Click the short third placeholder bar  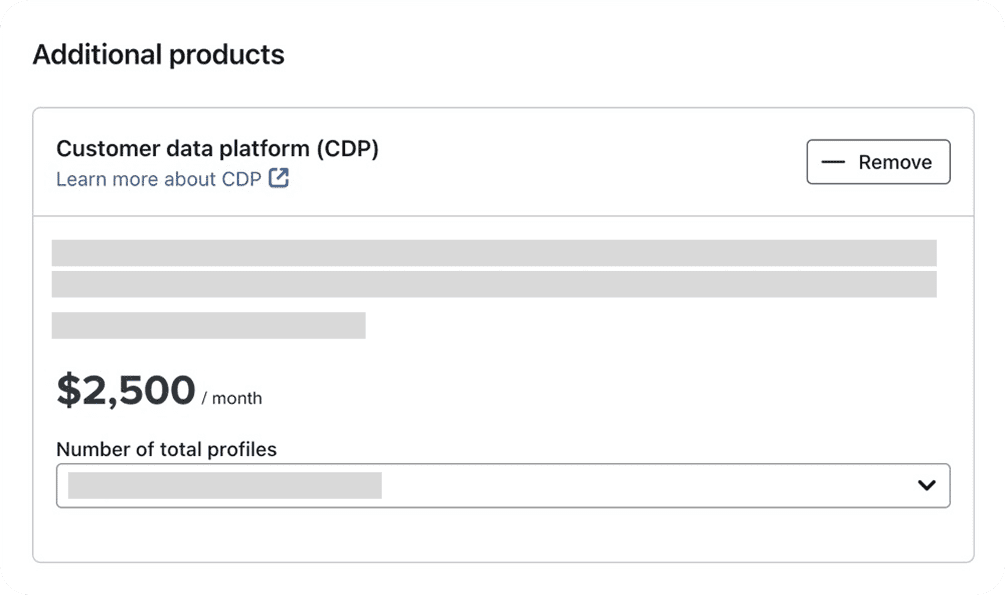(x=208, y=325)
